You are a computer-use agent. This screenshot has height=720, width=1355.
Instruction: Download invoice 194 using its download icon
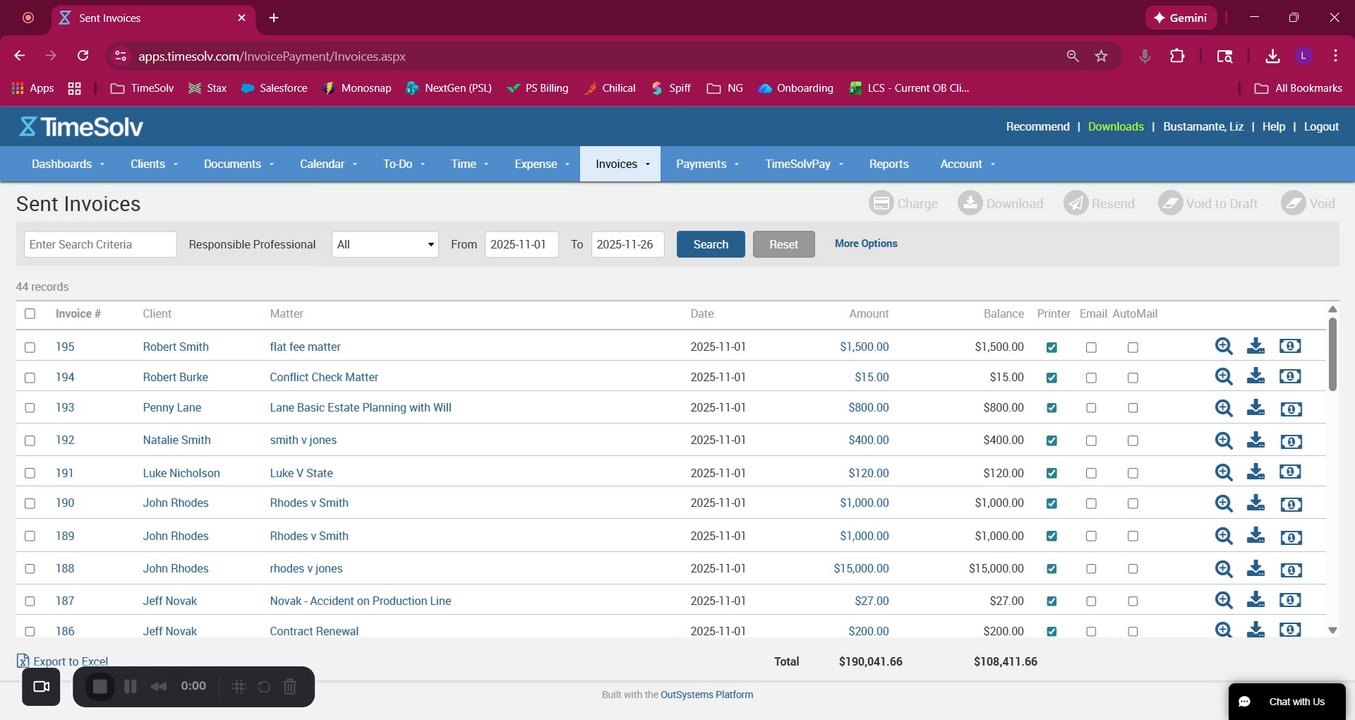pyautogui.click(x=1256, y=376)
